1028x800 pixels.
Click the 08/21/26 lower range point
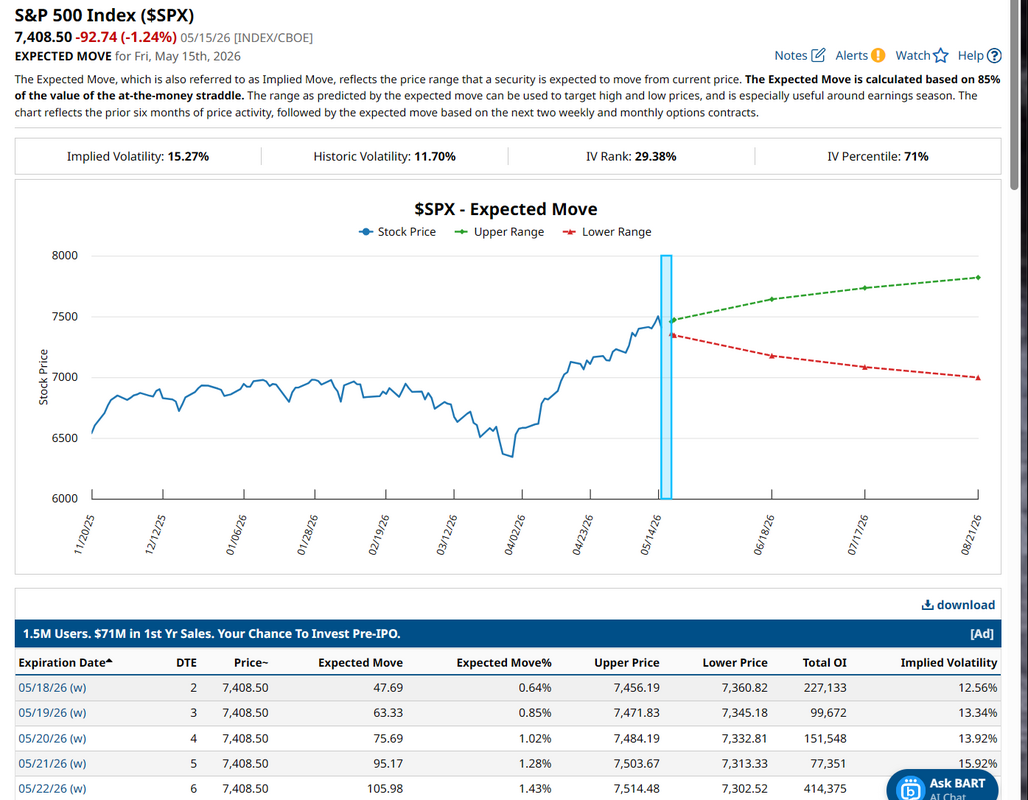tap(978, 378)
